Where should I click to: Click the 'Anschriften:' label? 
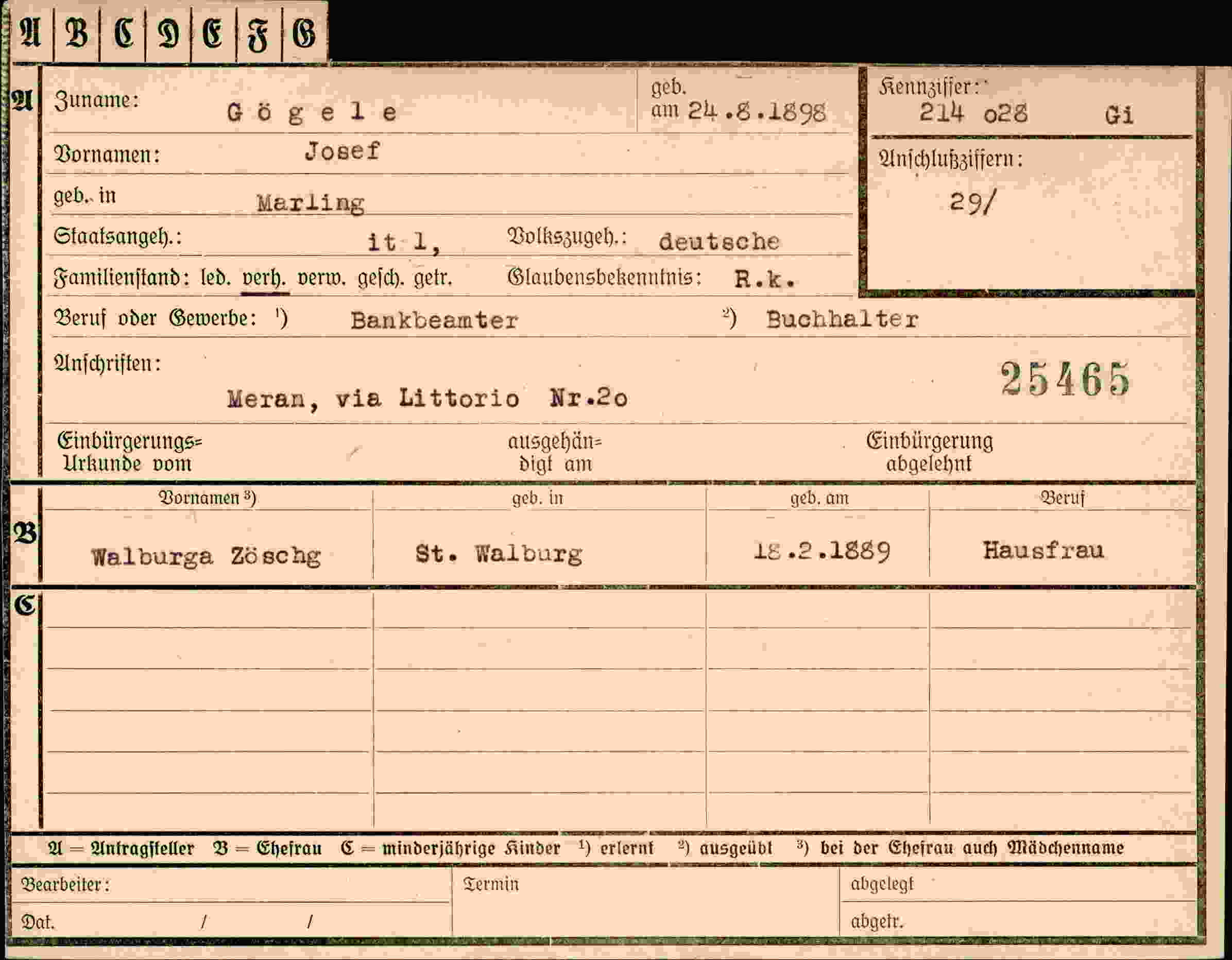[x=107, y=364]
